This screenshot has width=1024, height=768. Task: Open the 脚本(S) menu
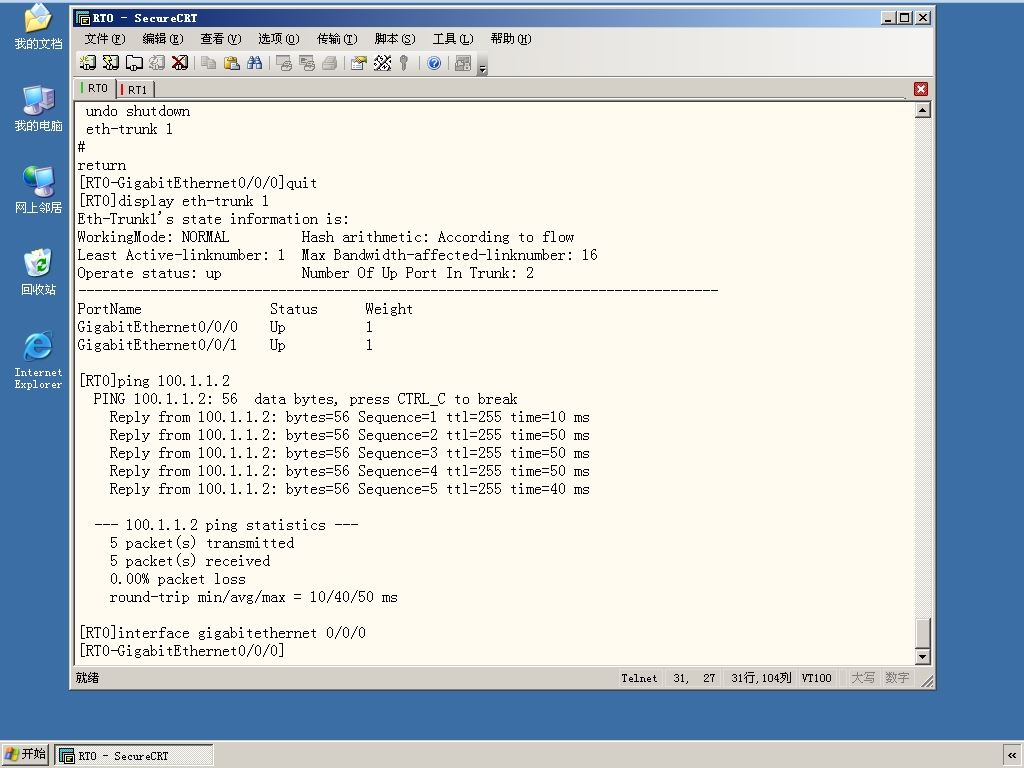[x=395, y=39]
